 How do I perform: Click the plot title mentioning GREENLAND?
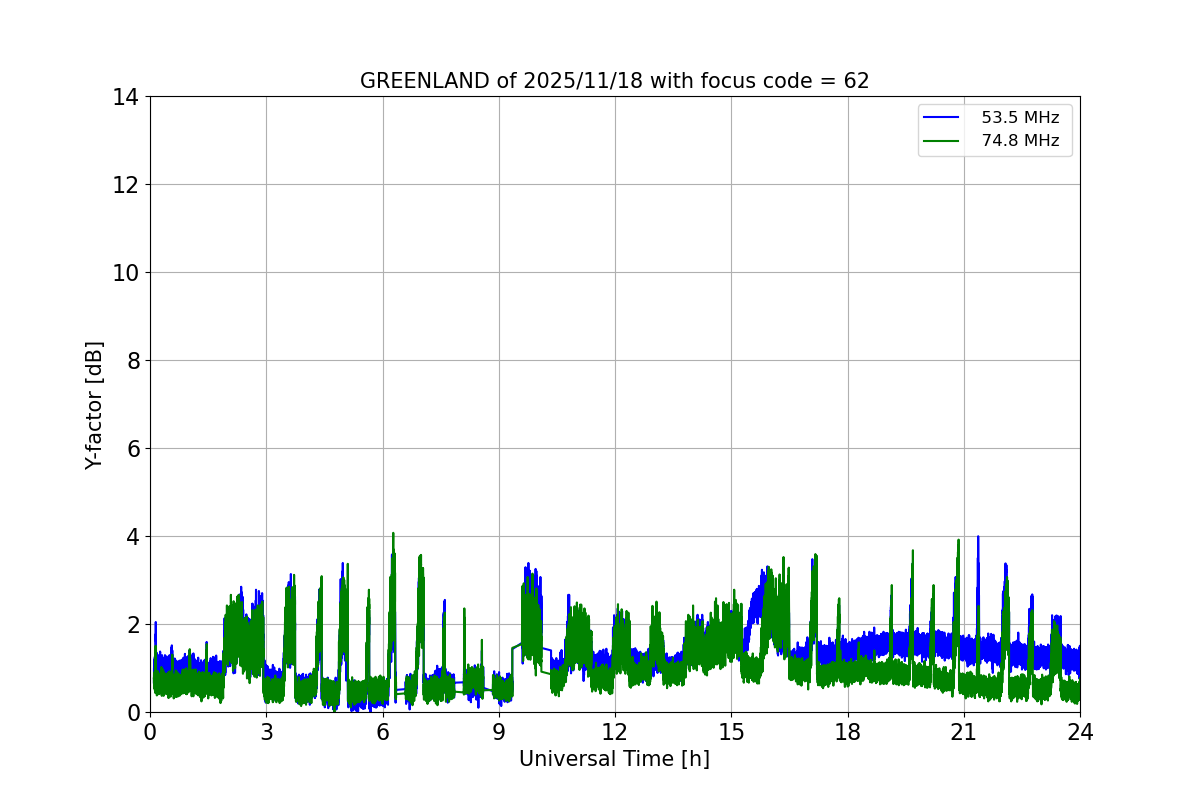pos(614,81)
